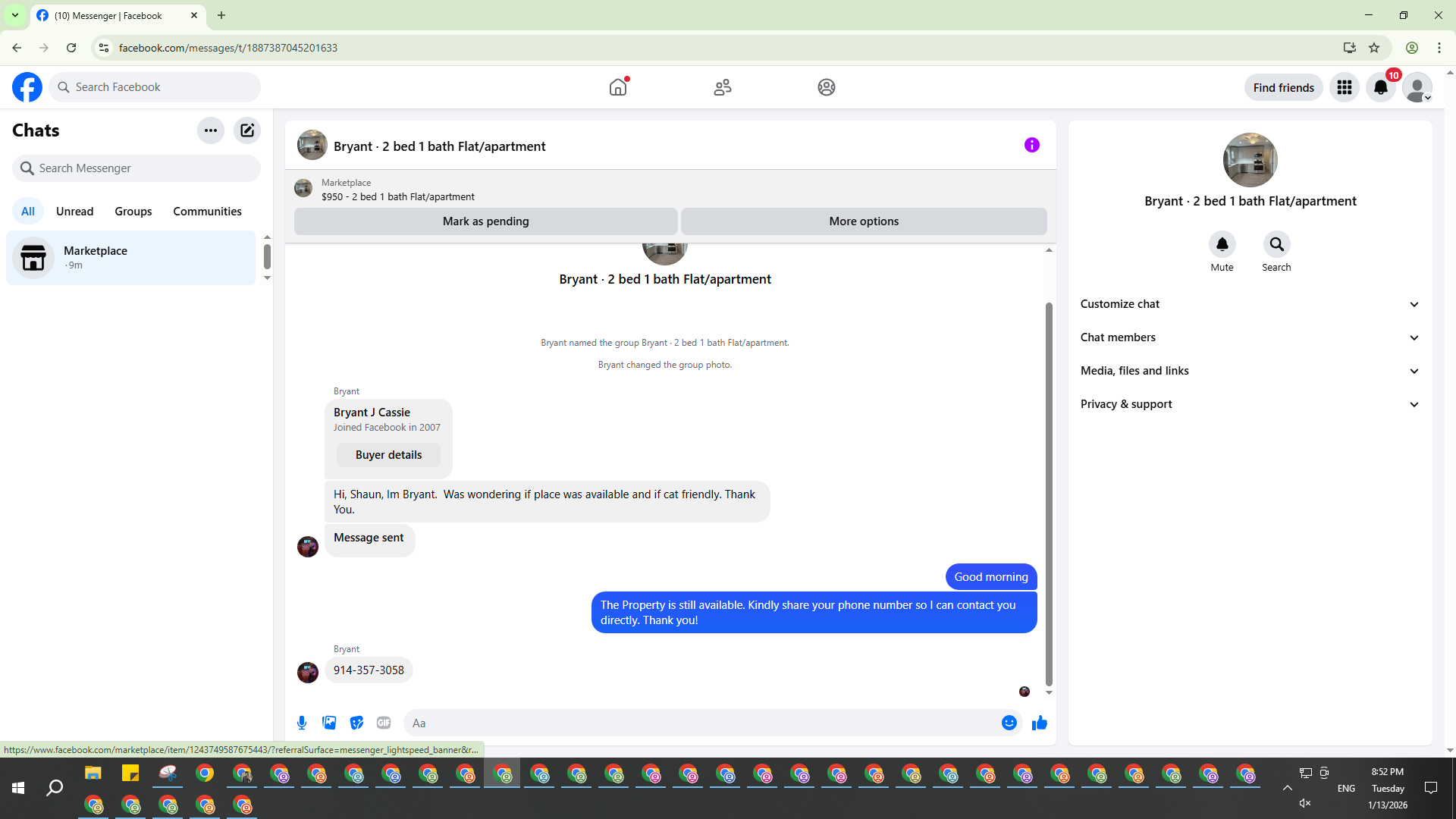Click the voice clip microphone icon
This screenshot has width=1456, height=819.
pos(302,723)
